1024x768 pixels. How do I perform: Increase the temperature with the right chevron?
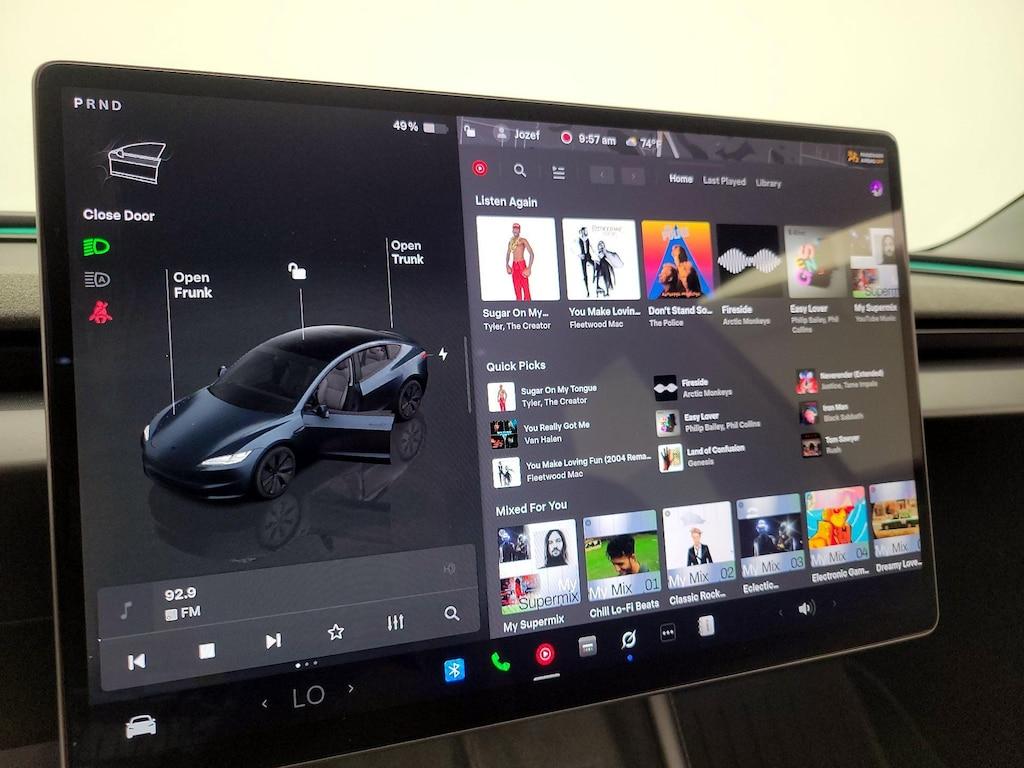[351, 689]
